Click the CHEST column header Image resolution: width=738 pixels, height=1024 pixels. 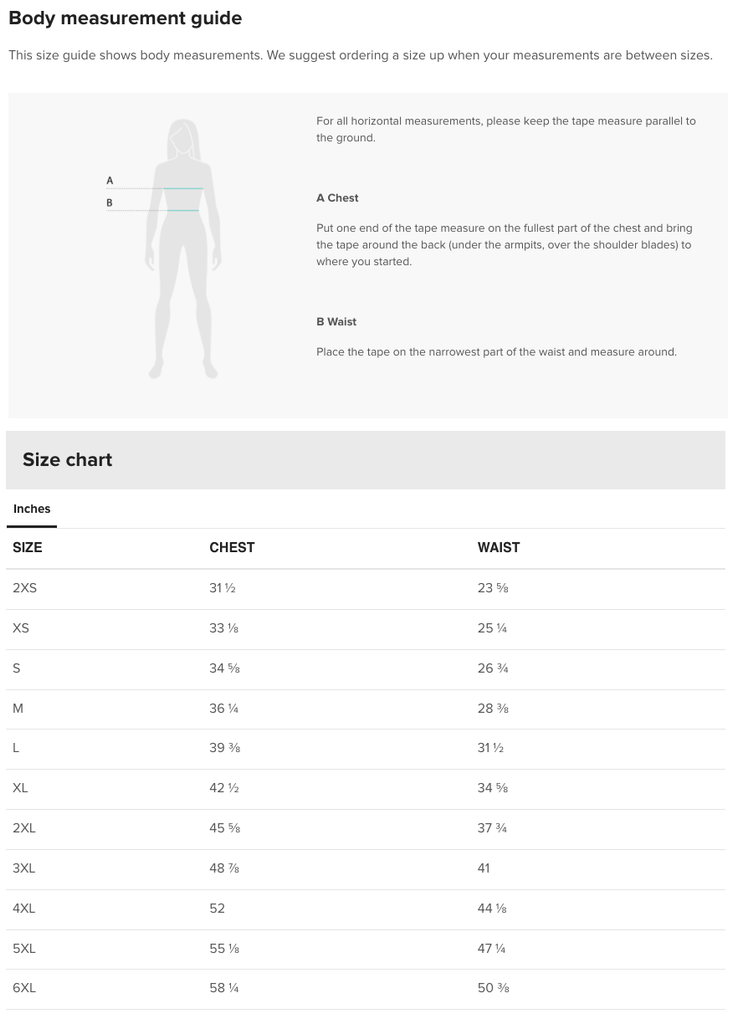pyautogui.click(x=232, y=547)
